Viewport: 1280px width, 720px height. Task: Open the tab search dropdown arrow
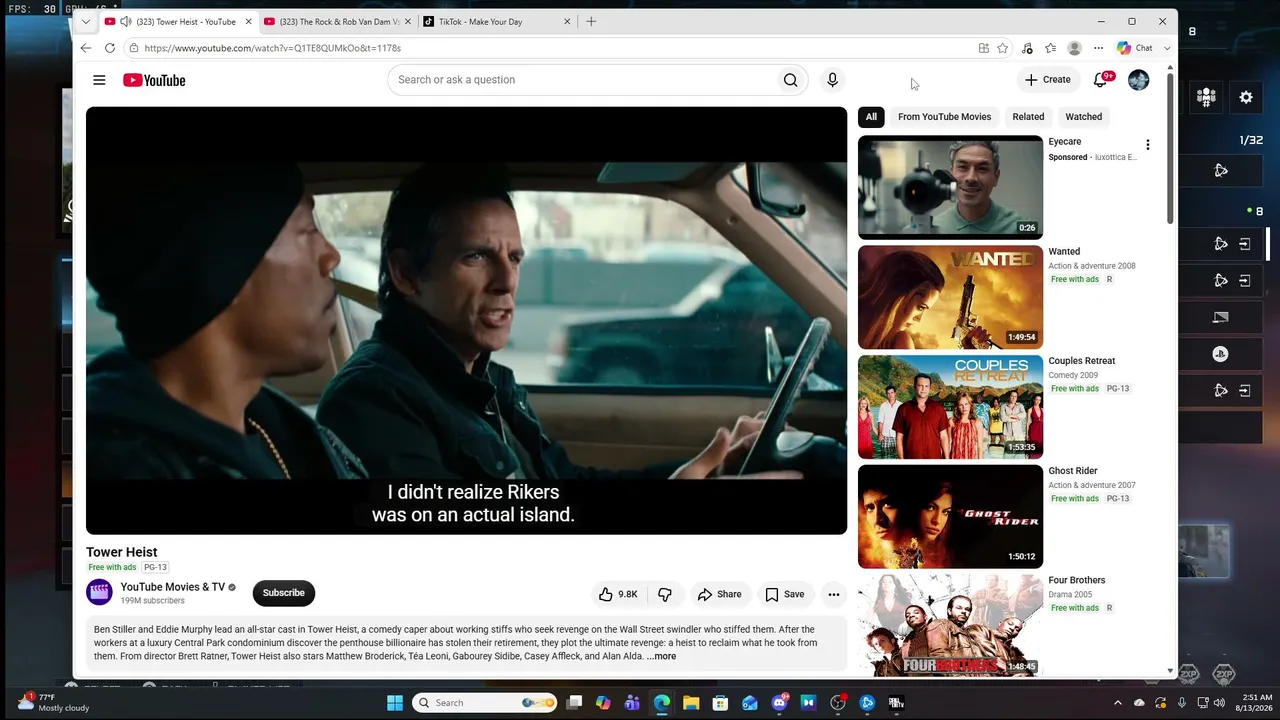coord(86,21)
